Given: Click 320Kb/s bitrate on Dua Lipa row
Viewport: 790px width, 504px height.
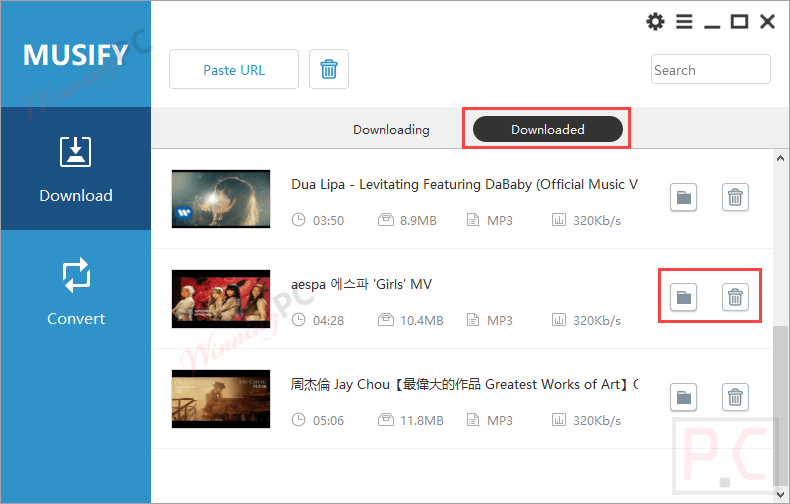Looking at the screenshot, I should coord(597,220).
